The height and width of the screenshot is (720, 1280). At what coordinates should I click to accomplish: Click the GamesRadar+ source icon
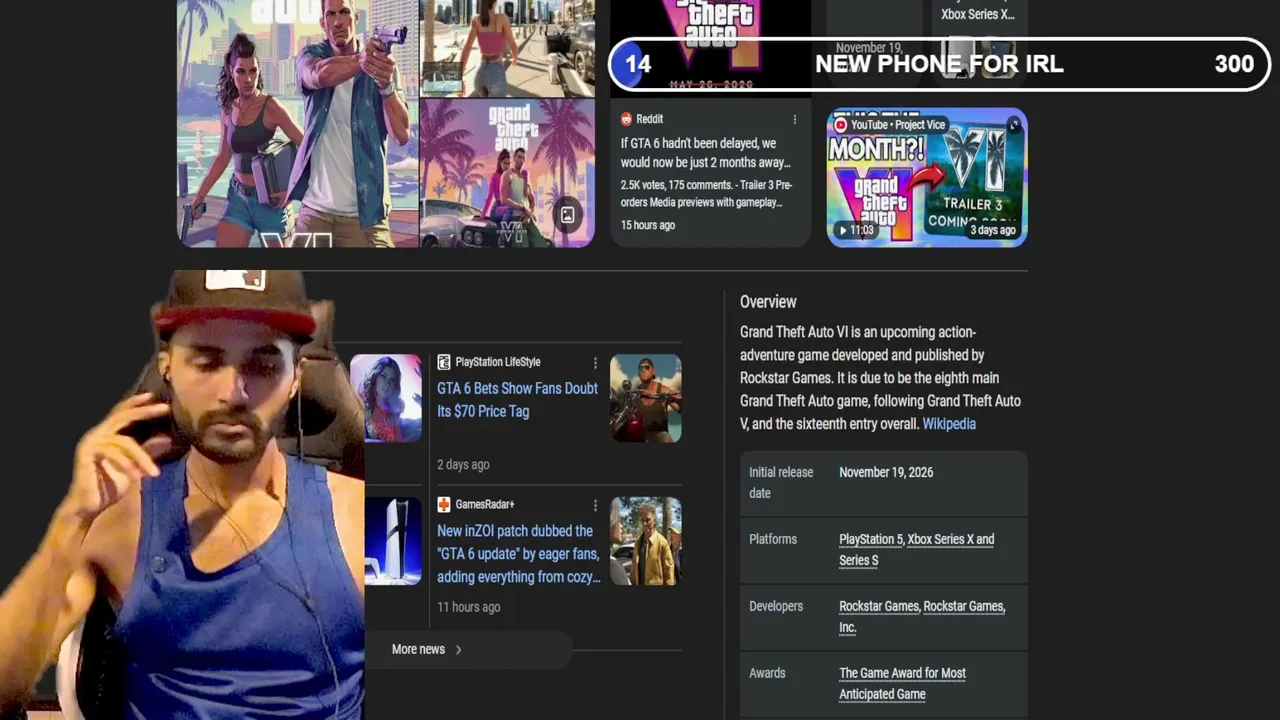[444, 504]
